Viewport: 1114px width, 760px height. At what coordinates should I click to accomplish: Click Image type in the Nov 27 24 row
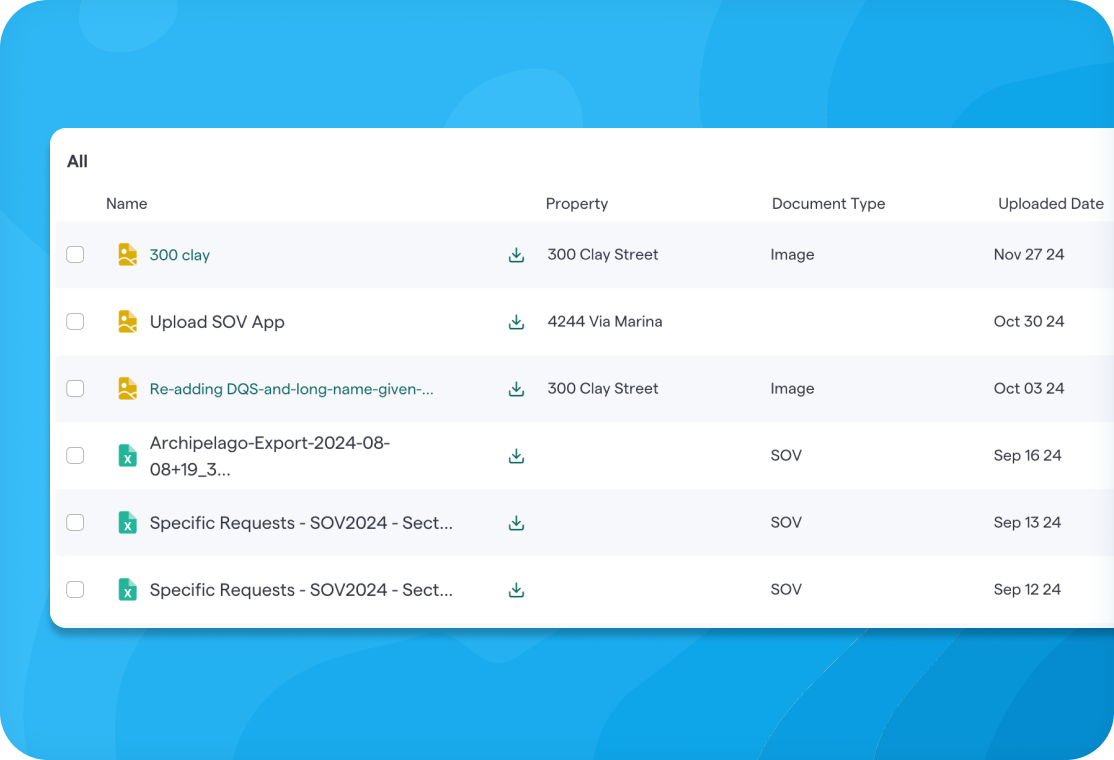[x=792, y=254]
